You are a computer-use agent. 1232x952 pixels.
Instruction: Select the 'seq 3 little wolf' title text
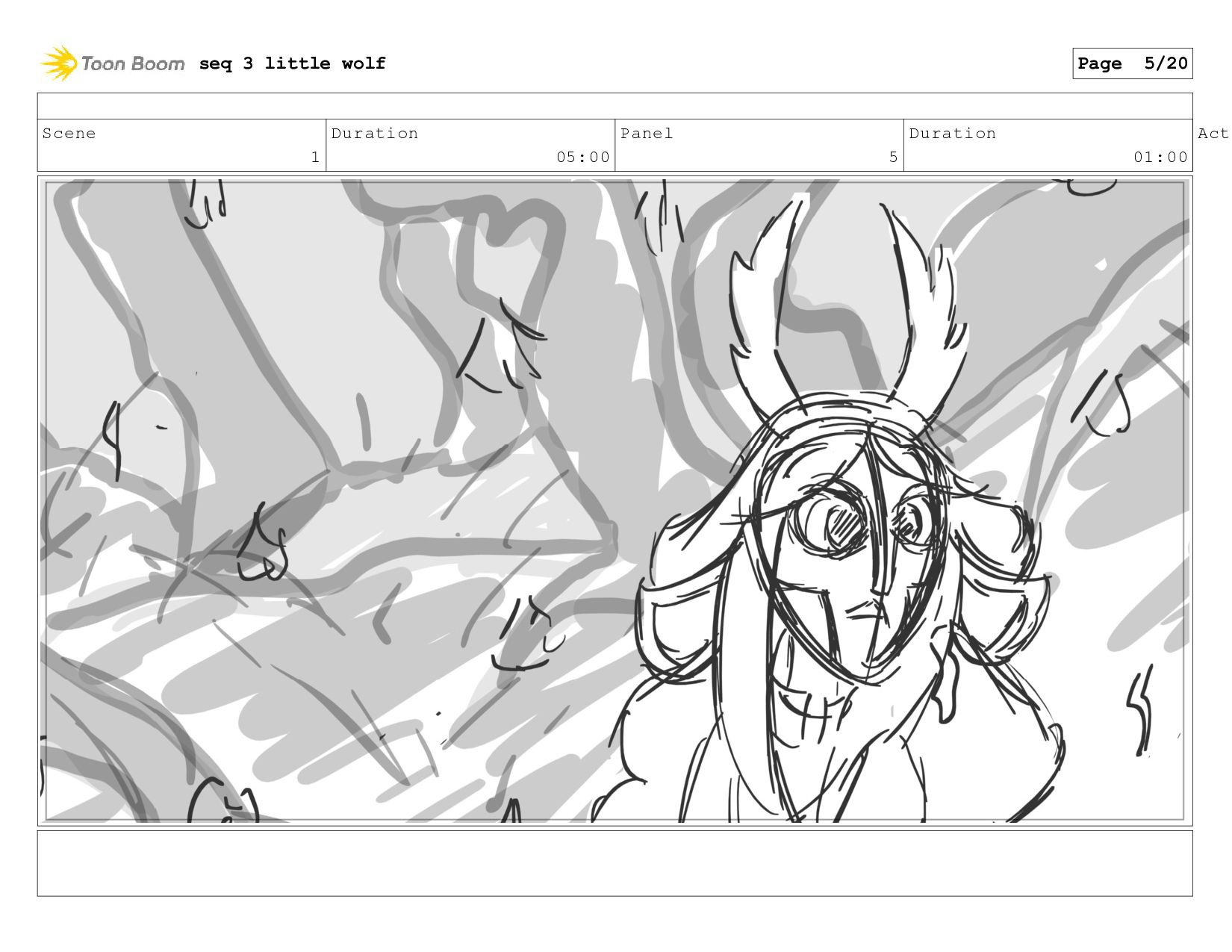pyautogui.click(x=292, y=63)
